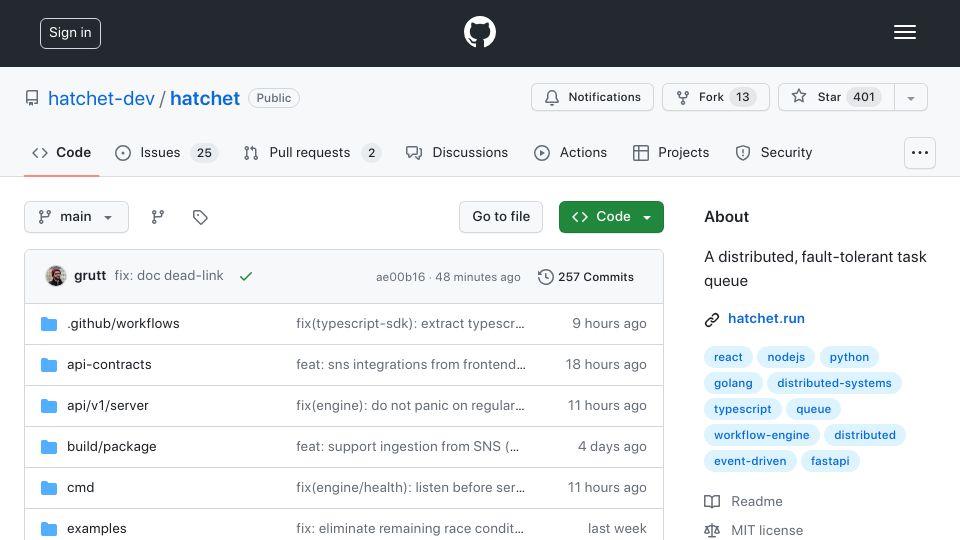Open commit fix(typescript-sdk): extract typescr…
Viewport: 960px width, 540px height.
410,323
